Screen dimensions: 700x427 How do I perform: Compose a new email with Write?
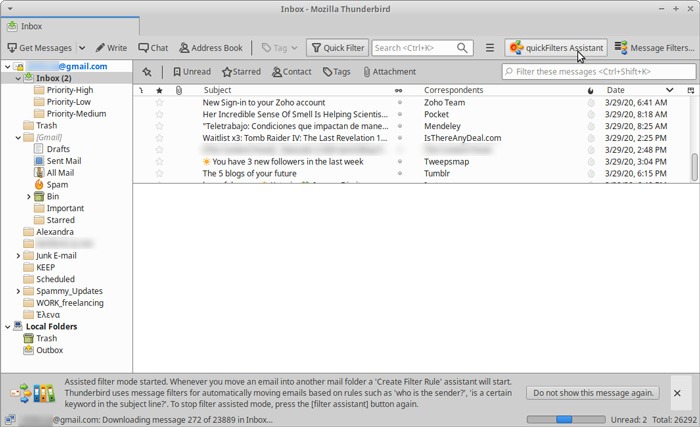(x=111, y=48)
